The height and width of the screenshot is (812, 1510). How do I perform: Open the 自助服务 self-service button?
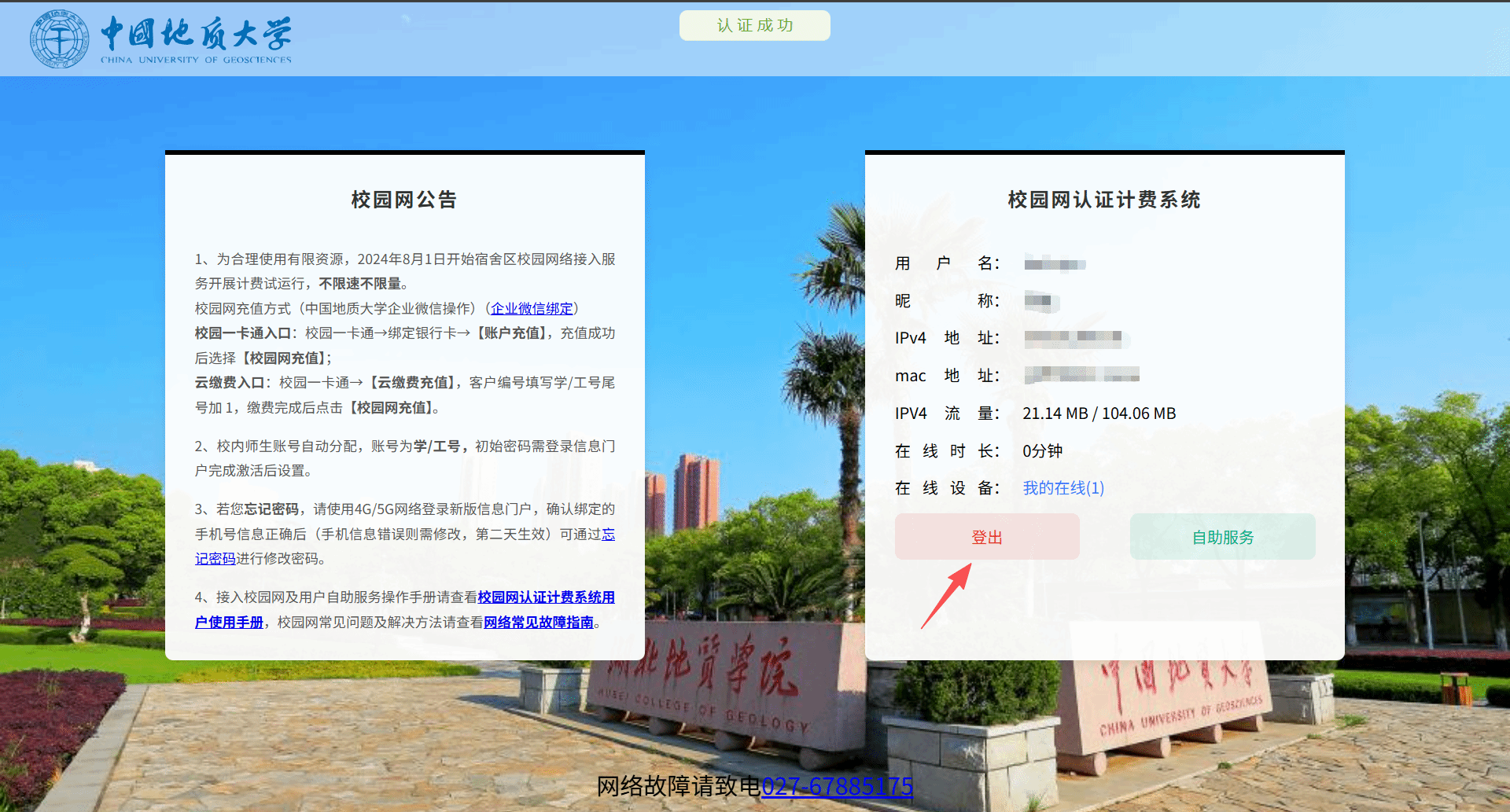point(1223,537)
